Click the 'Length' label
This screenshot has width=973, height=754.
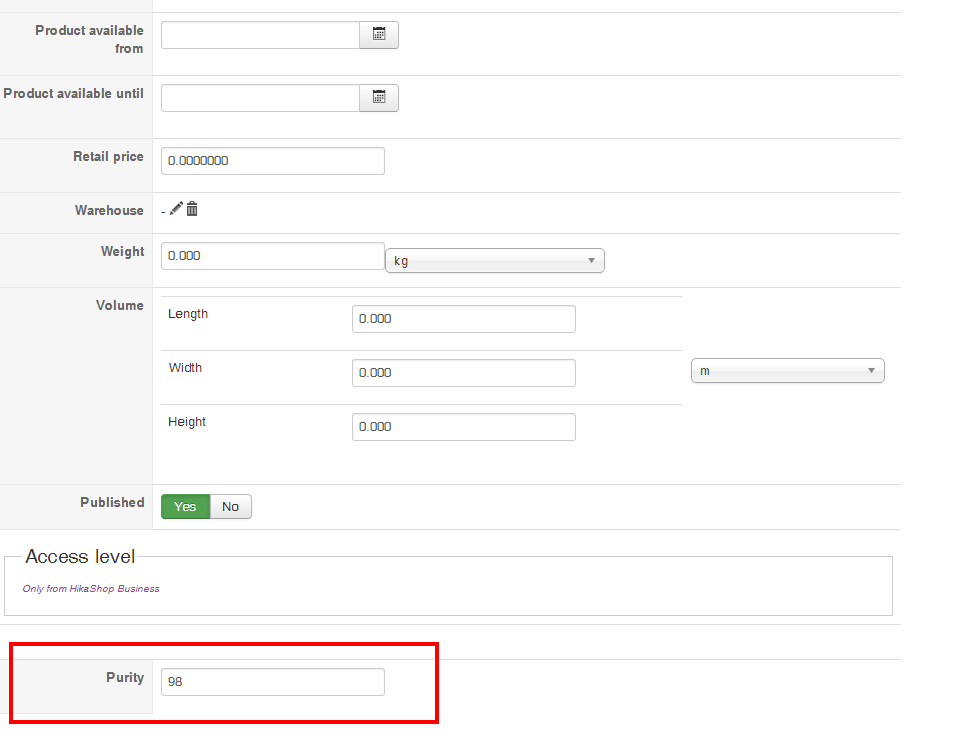[188, 314]
